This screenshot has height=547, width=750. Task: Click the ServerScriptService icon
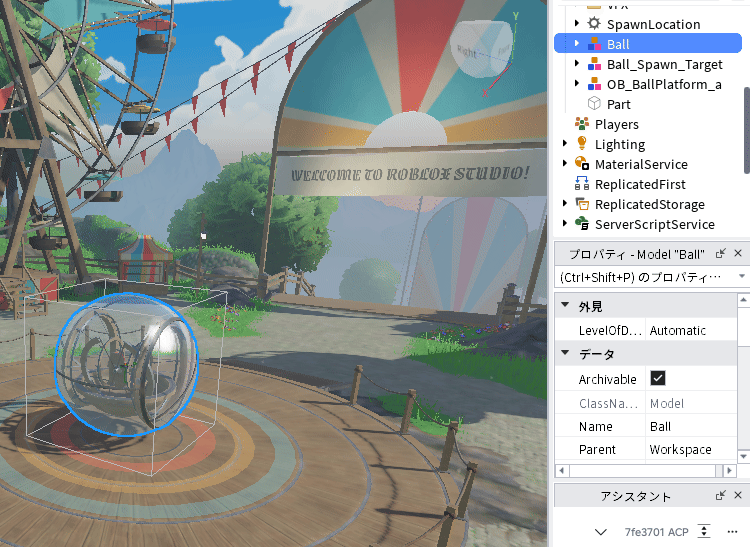coord(582,224)
